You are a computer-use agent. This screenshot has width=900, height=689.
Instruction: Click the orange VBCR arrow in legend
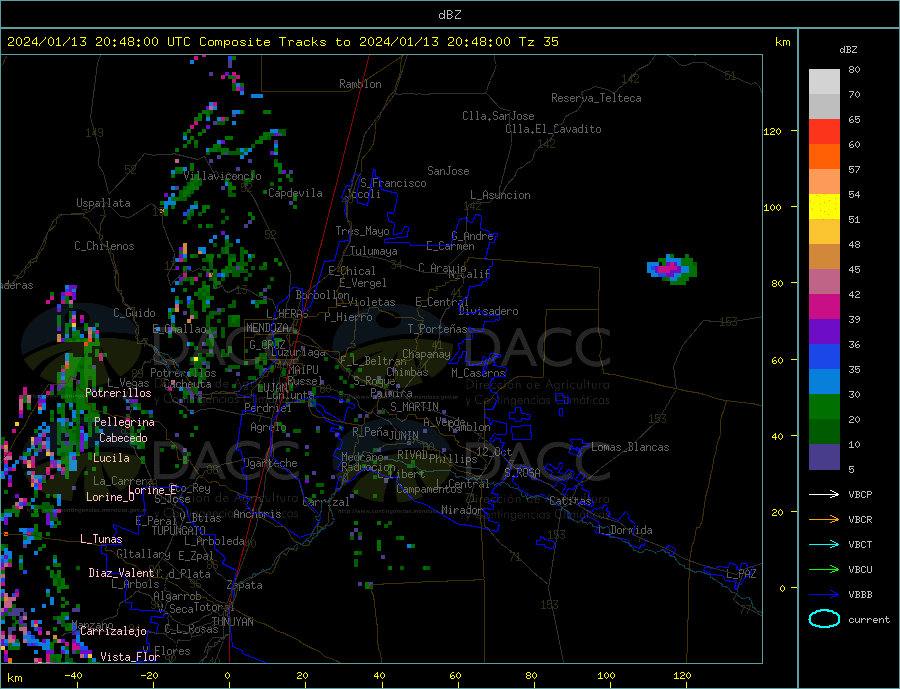click(824, 520)
